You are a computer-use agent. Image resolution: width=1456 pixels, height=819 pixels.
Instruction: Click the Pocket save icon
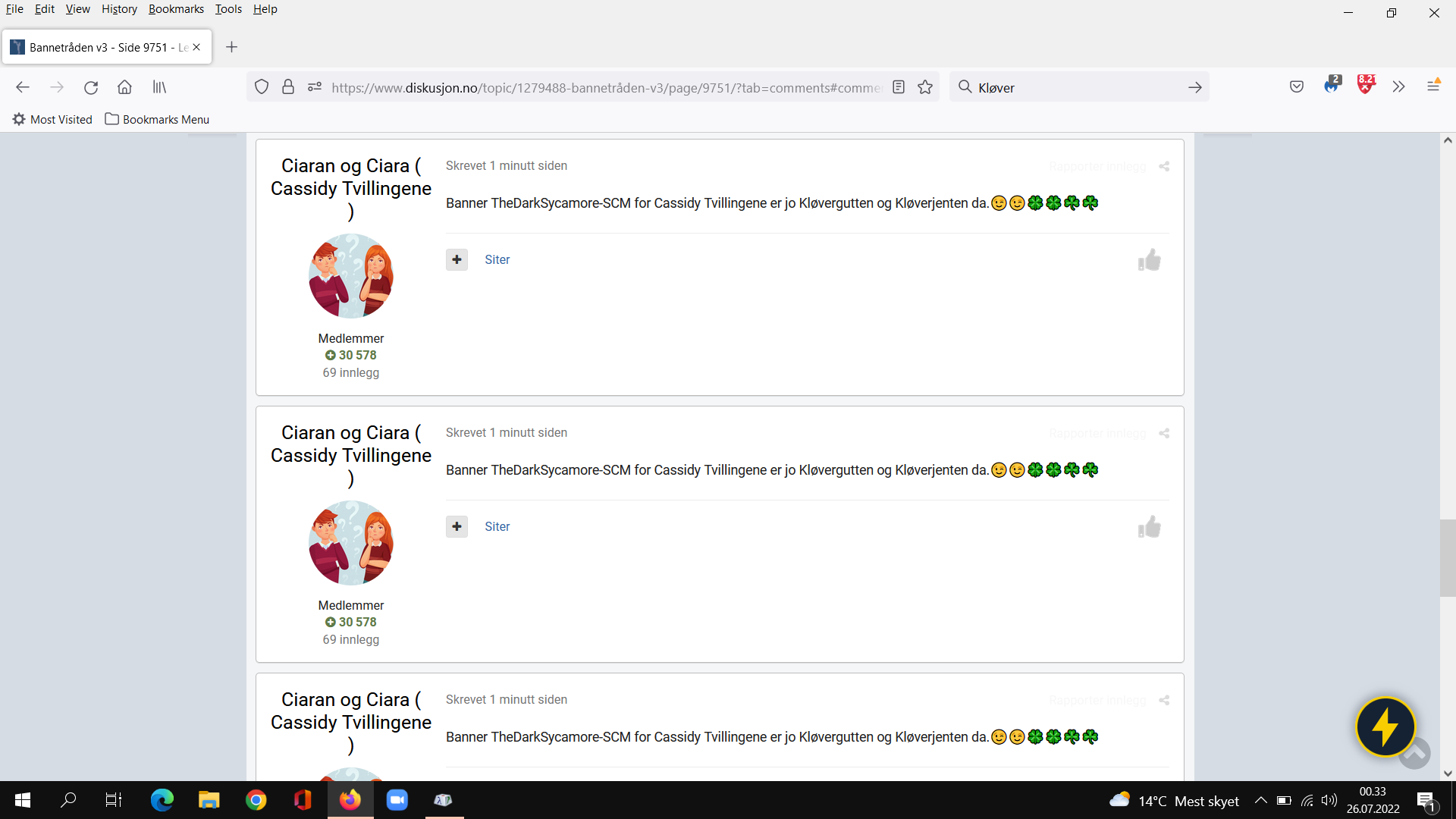pos(1297,87)
